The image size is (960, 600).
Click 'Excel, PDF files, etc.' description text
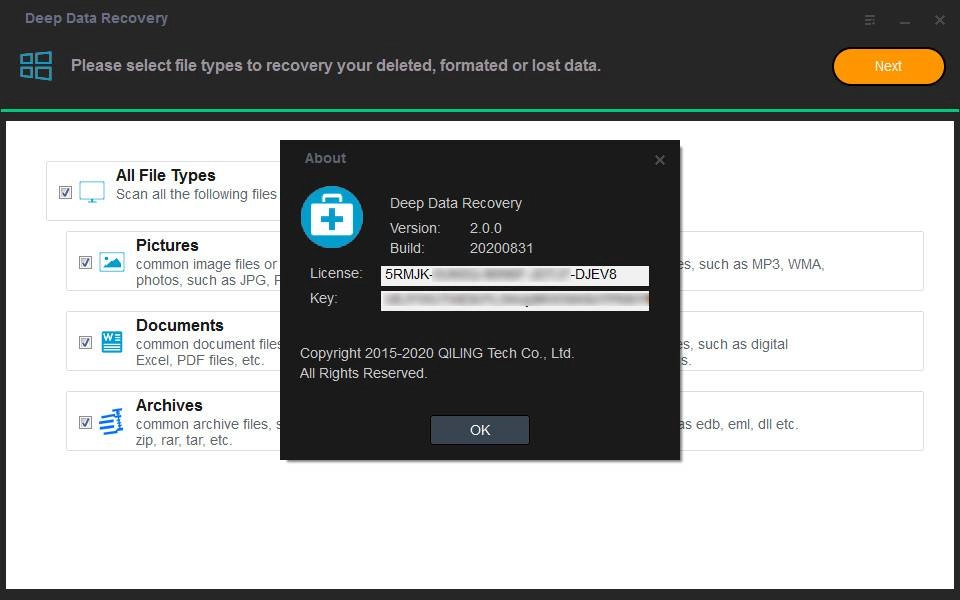[x=200, y=361]
